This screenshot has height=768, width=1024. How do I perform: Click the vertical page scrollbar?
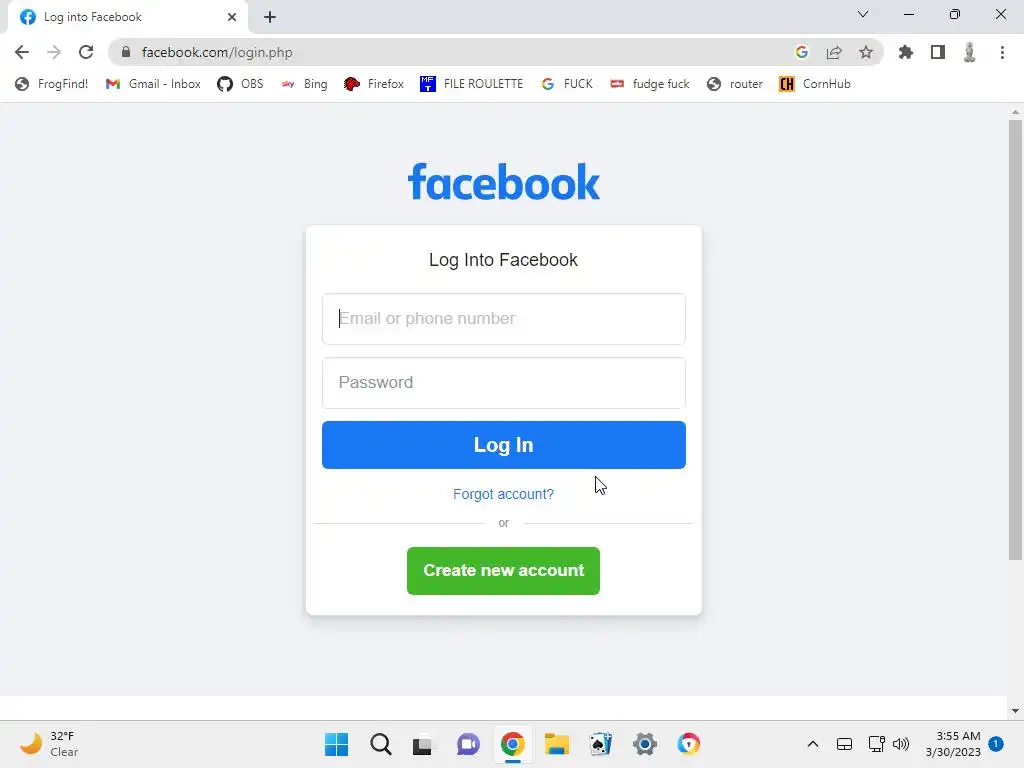pyautogui.click(x=1015, y=340)
